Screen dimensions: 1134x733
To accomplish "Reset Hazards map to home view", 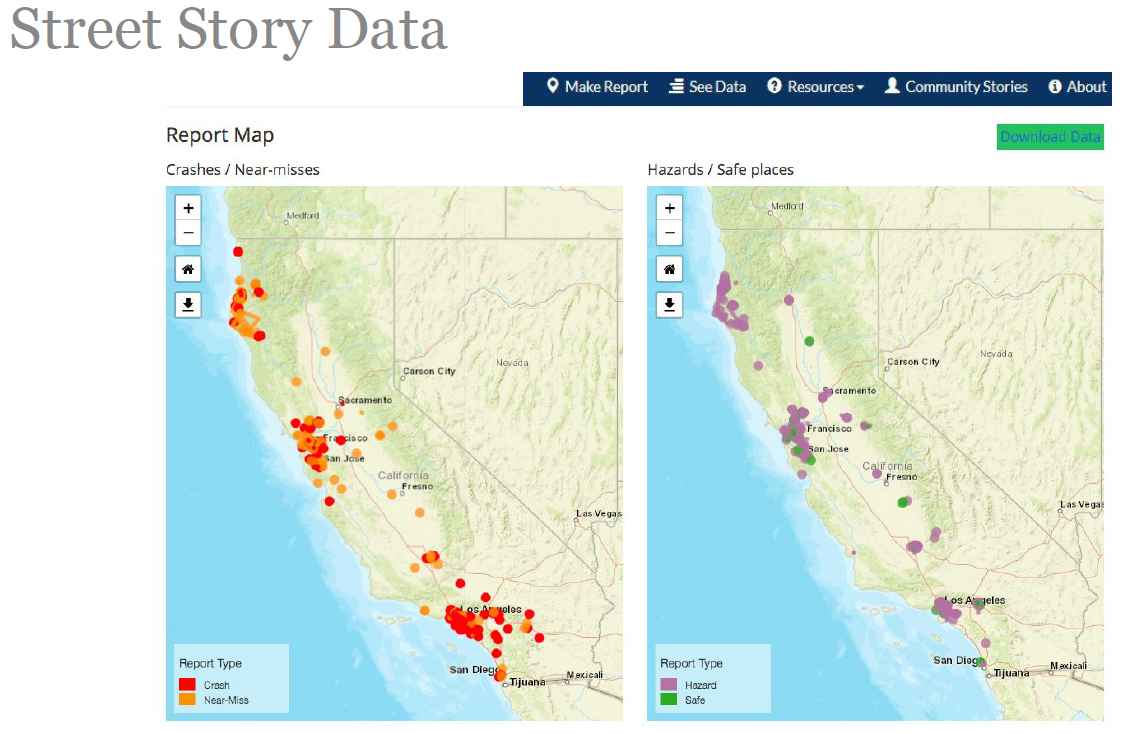I will 670,269.
